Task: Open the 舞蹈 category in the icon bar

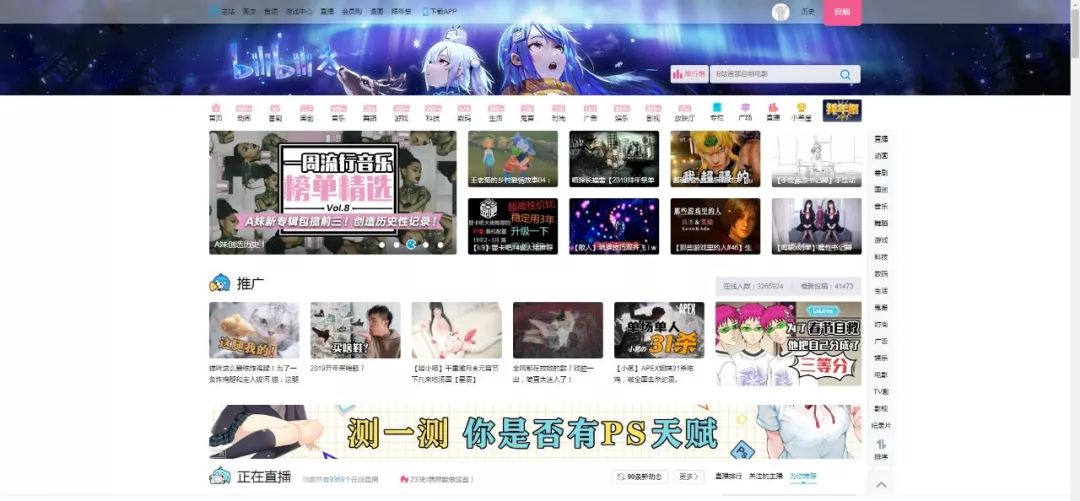Action: (370, 112)
